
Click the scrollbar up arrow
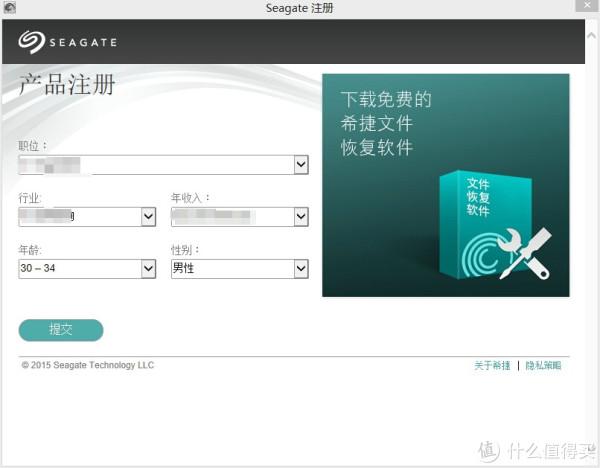591,35
